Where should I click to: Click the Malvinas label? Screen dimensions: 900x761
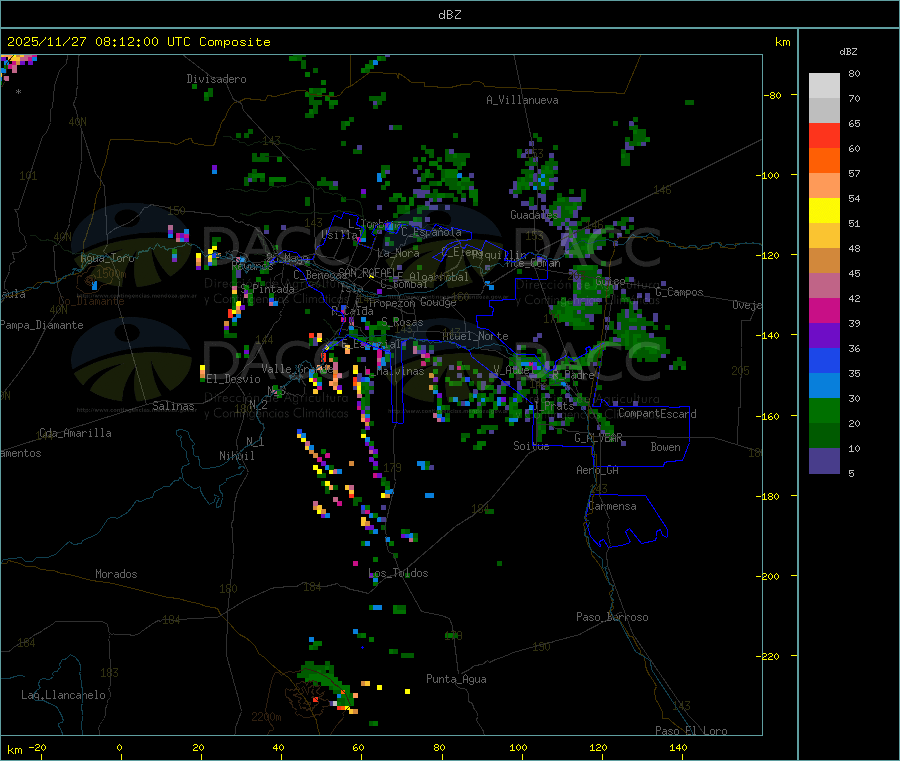point(400,371)
